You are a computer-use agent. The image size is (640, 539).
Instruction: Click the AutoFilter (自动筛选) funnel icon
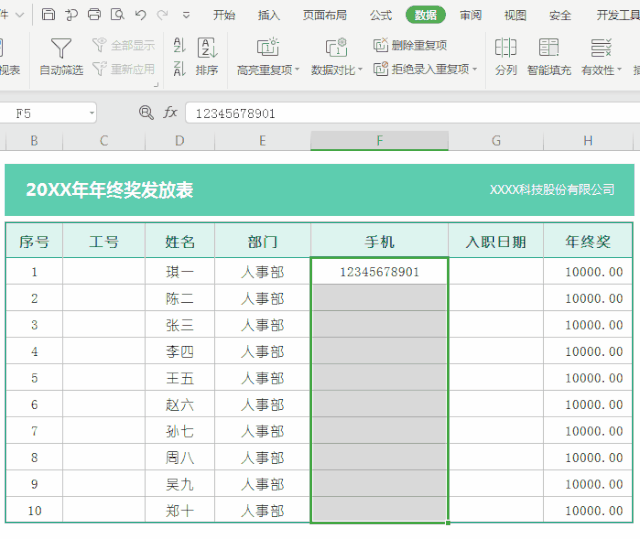(x=61, y=48)
